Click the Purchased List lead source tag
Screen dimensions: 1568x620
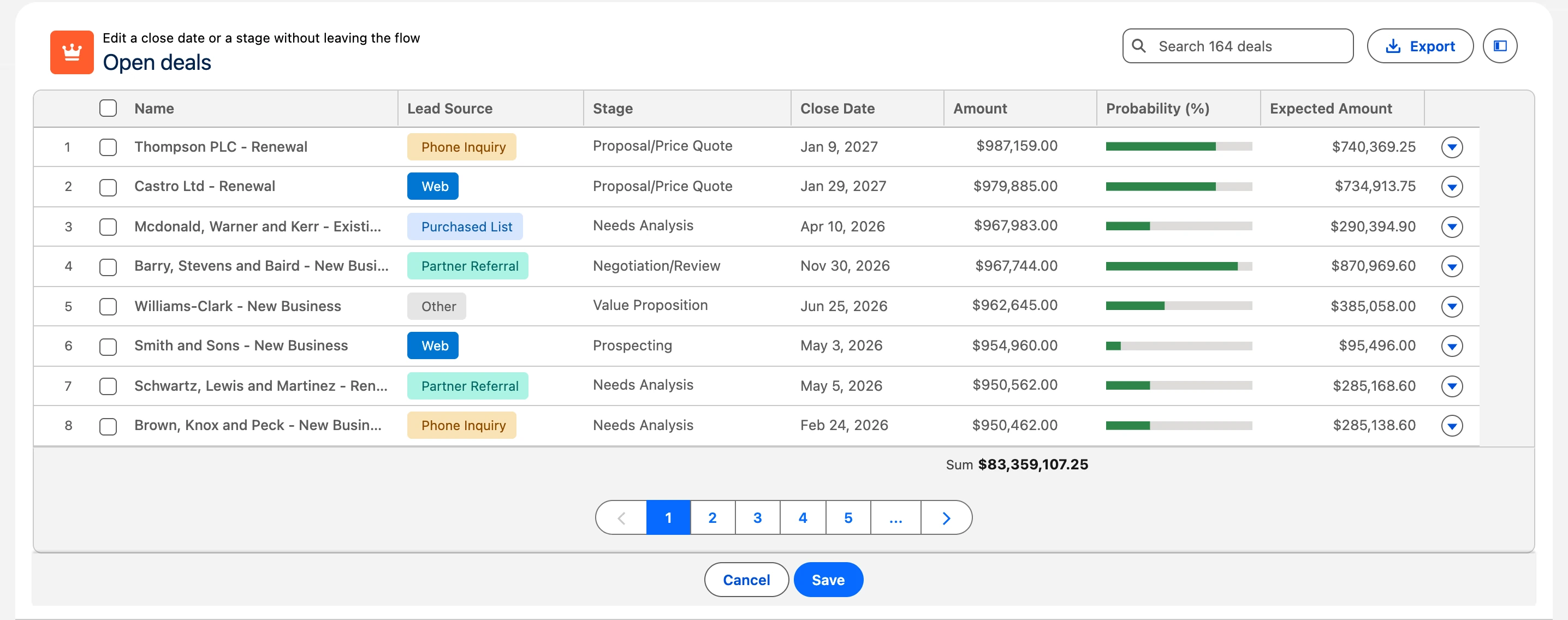tap(465, 227)
